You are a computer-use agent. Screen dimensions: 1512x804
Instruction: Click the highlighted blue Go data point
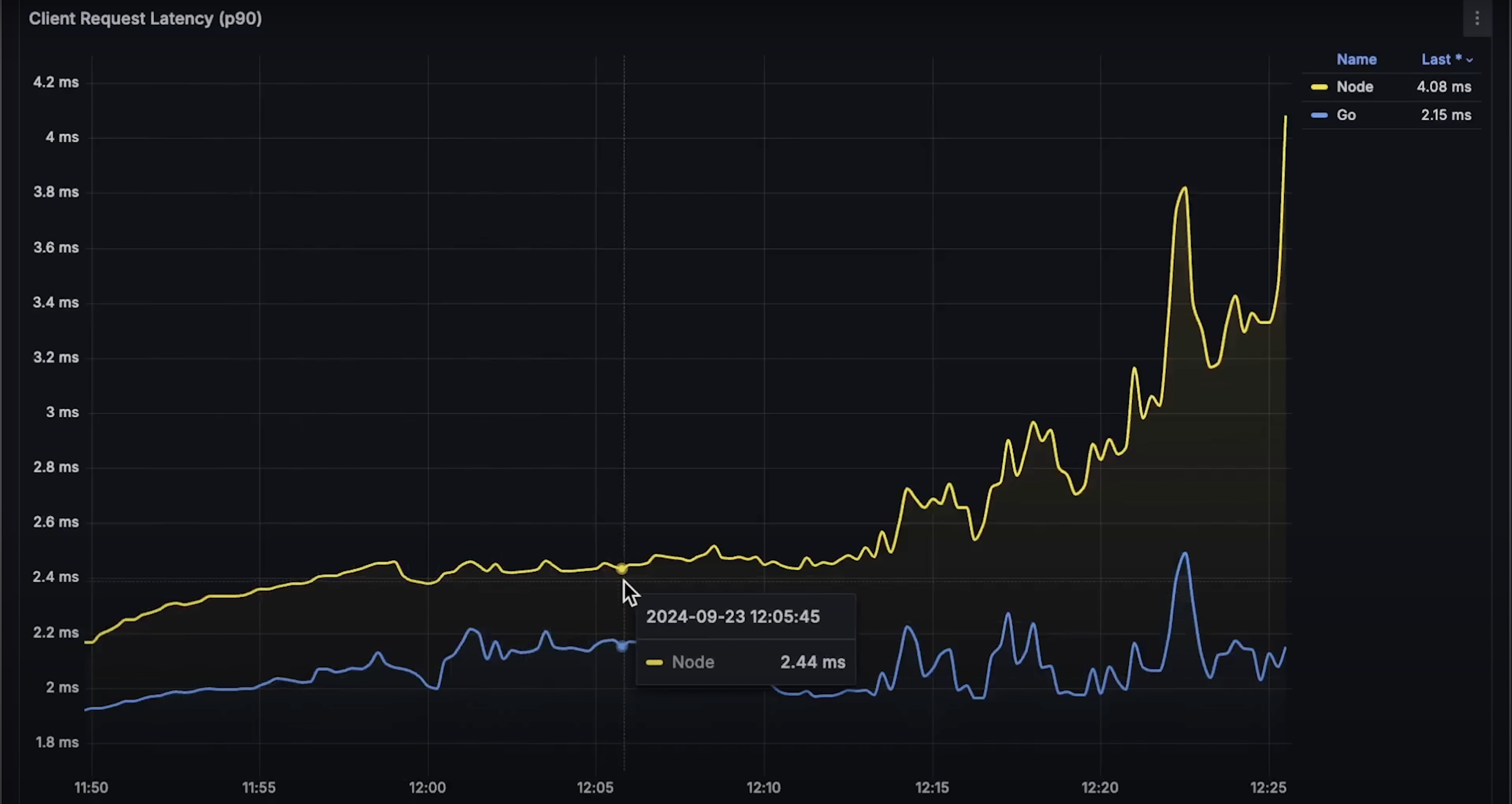622,646
